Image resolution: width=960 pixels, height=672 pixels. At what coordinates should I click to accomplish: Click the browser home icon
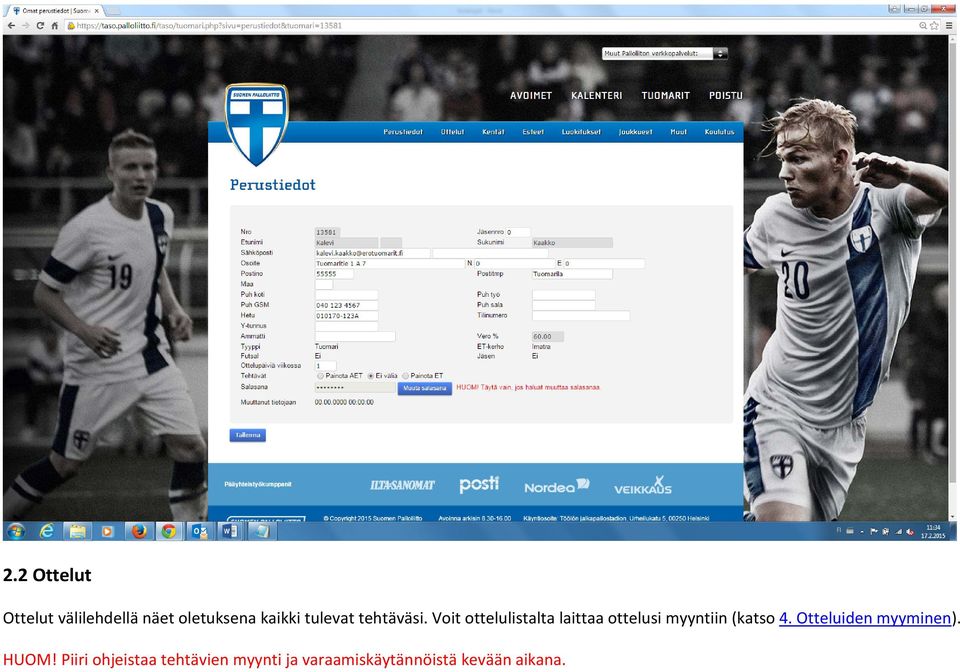click(54, 26)
